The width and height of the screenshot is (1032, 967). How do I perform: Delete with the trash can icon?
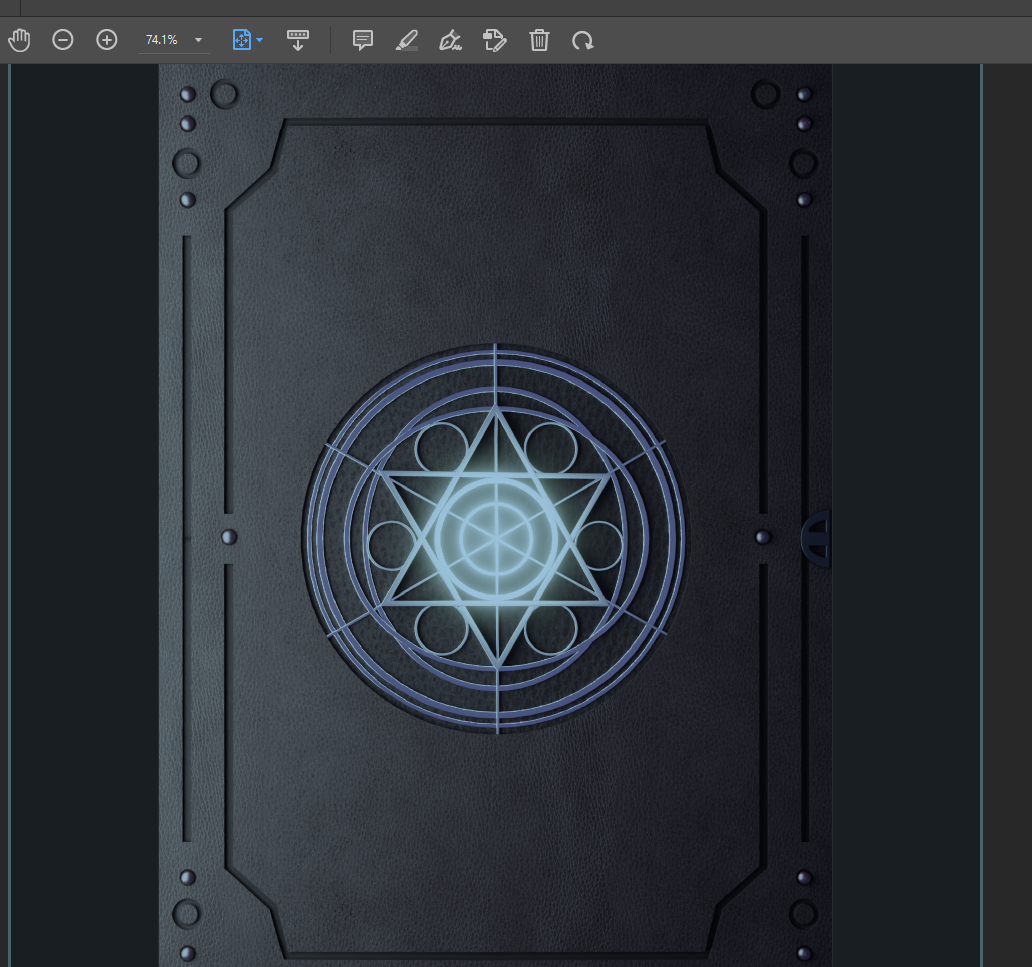(x=539, y=40)
